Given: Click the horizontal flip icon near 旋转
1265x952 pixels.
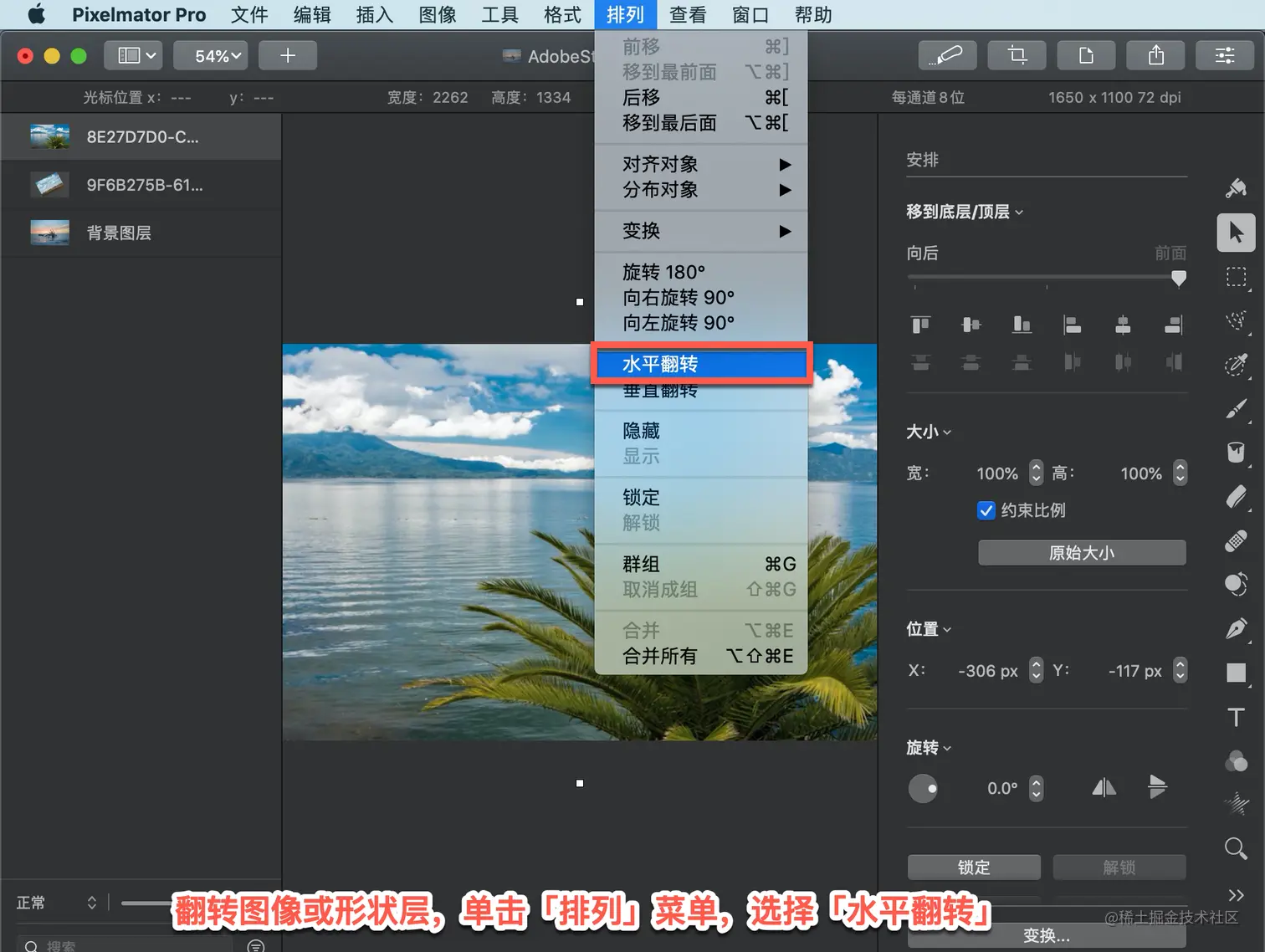Looking at the screenshot, I should (x=1104, y=787).
